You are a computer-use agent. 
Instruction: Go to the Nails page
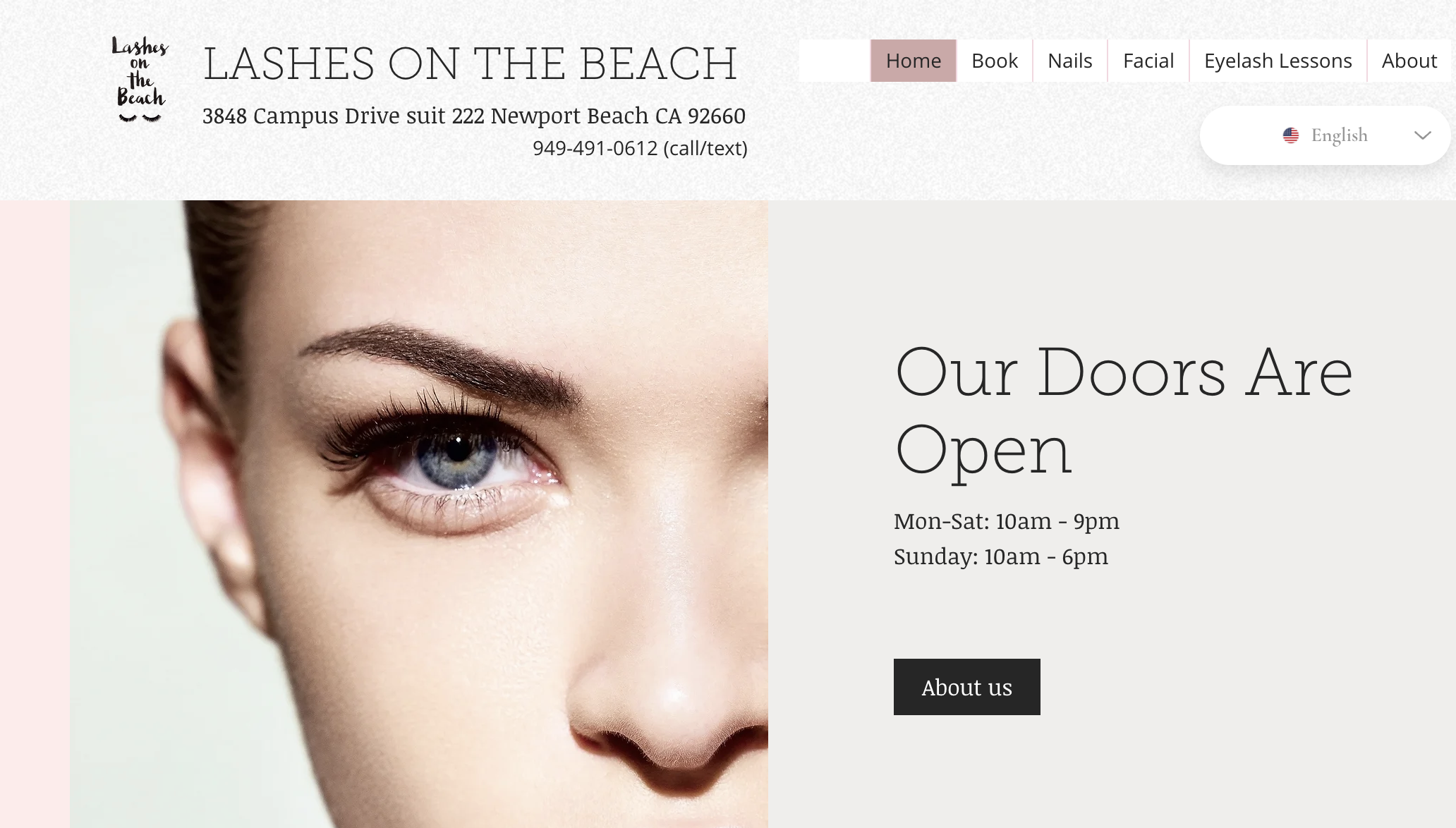click(x=1070, y=61)
